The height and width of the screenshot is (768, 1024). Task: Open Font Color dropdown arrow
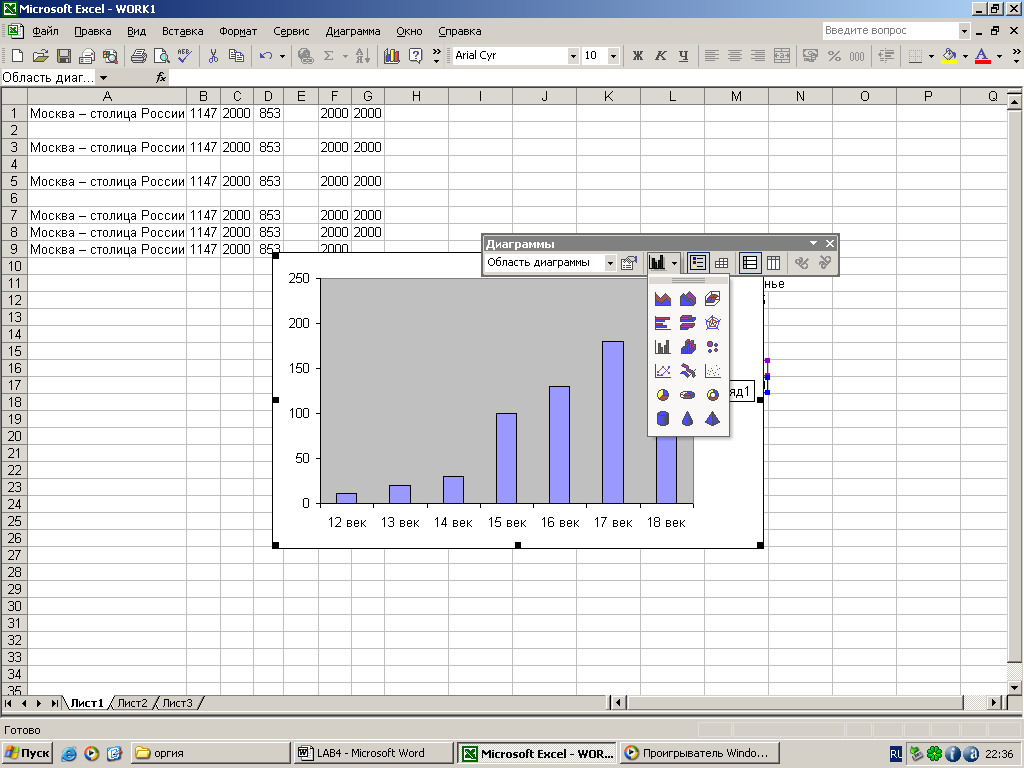(999, 56)
